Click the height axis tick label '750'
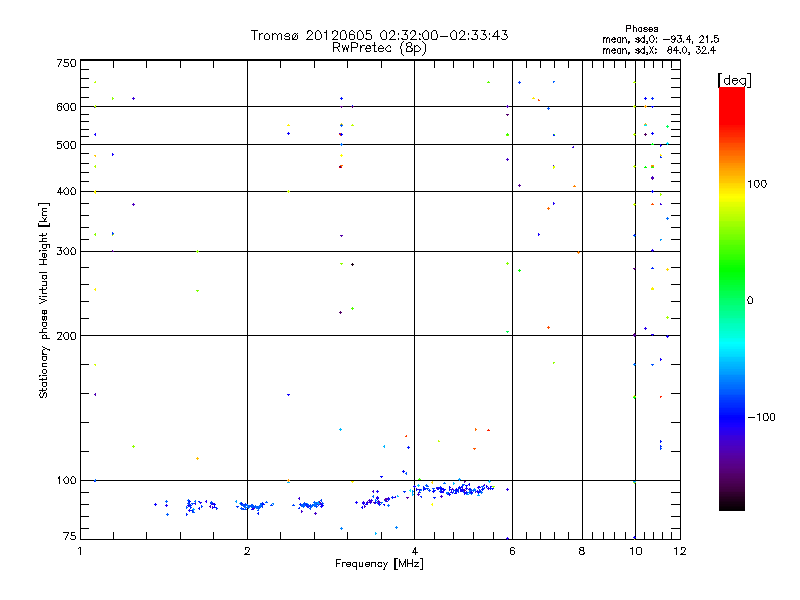 pyautogui.click(x=66, y=63)
